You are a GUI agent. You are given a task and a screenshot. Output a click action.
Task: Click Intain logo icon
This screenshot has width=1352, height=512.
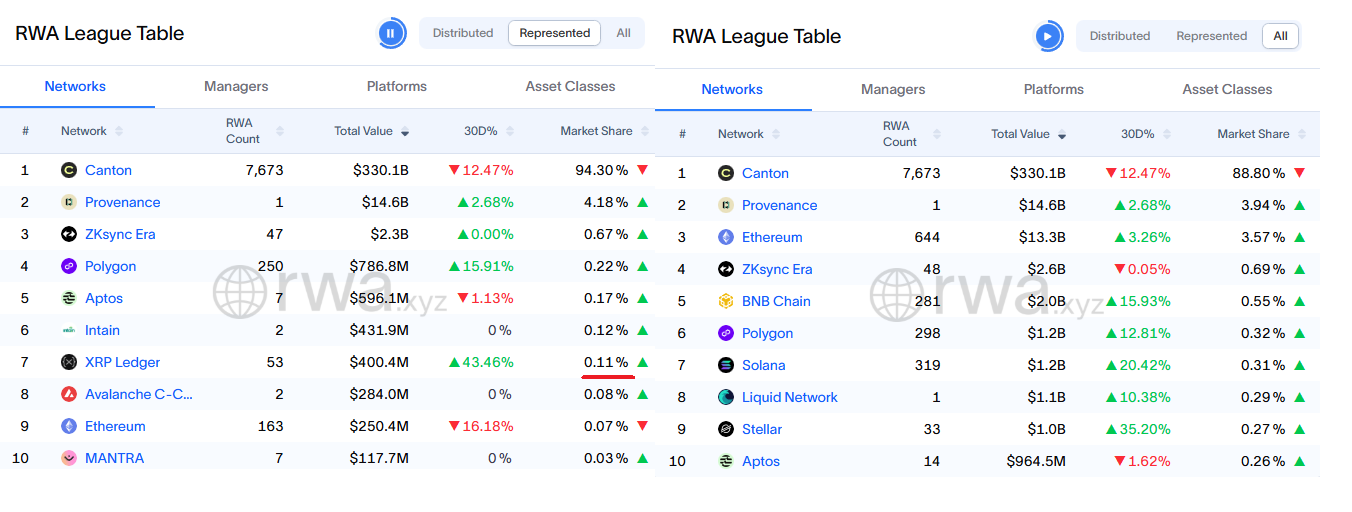pos(69,330)
